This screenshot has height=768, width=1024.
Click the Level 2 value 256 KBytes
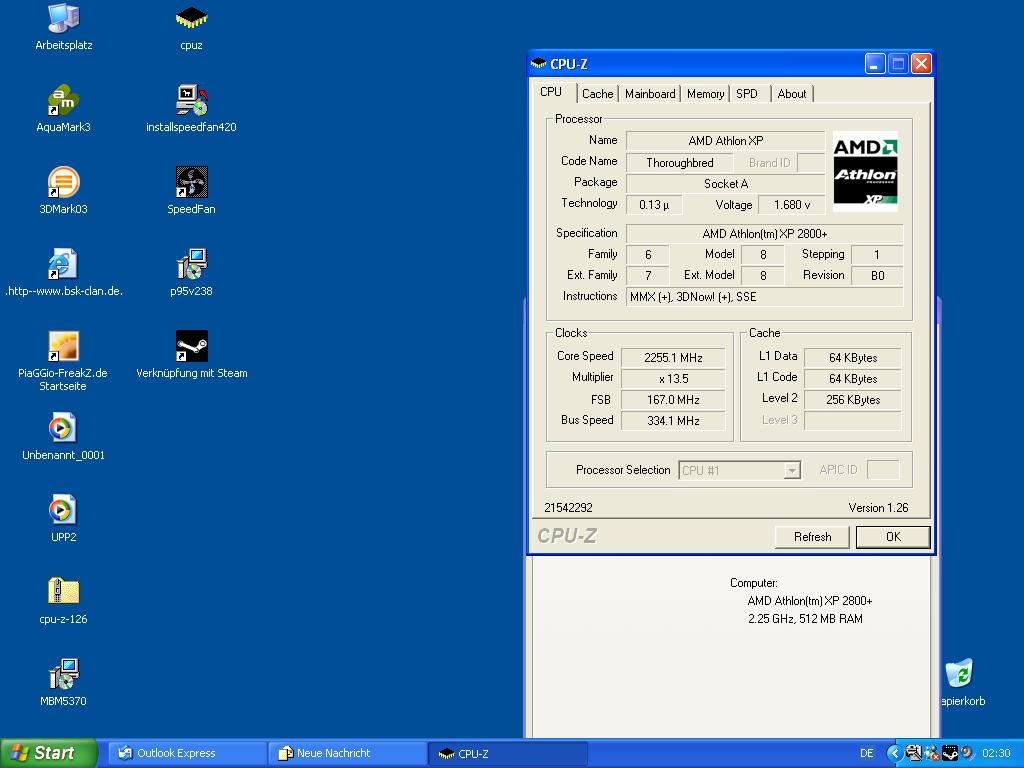[x=852, y=400]
